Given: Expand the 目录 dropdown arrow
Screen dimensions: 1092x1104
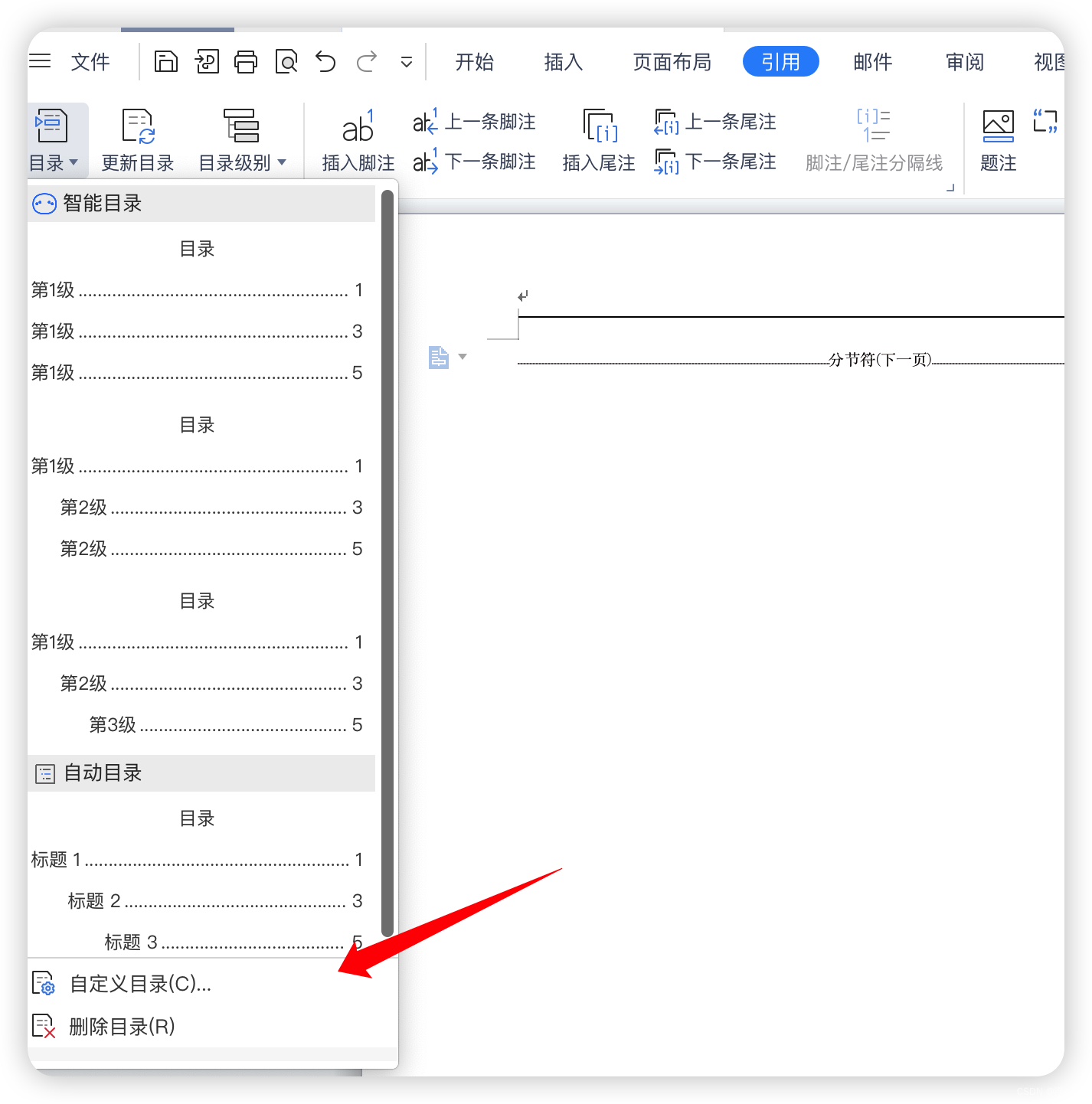Looking at the screenshot, I should tap(74, 162).
